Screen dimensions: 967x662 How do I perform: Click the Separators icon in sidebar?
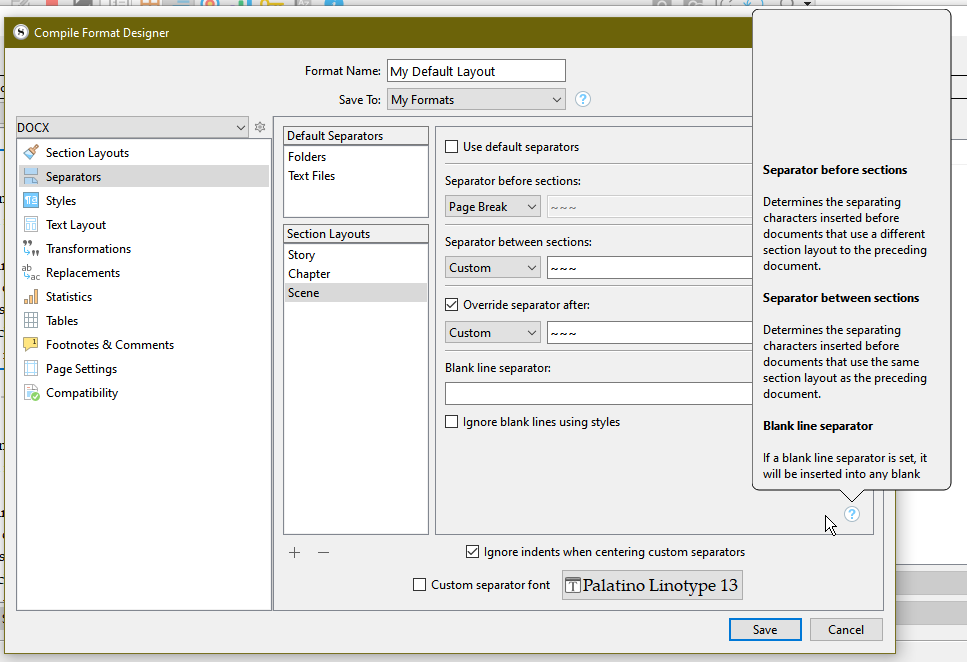coord(31,176)
